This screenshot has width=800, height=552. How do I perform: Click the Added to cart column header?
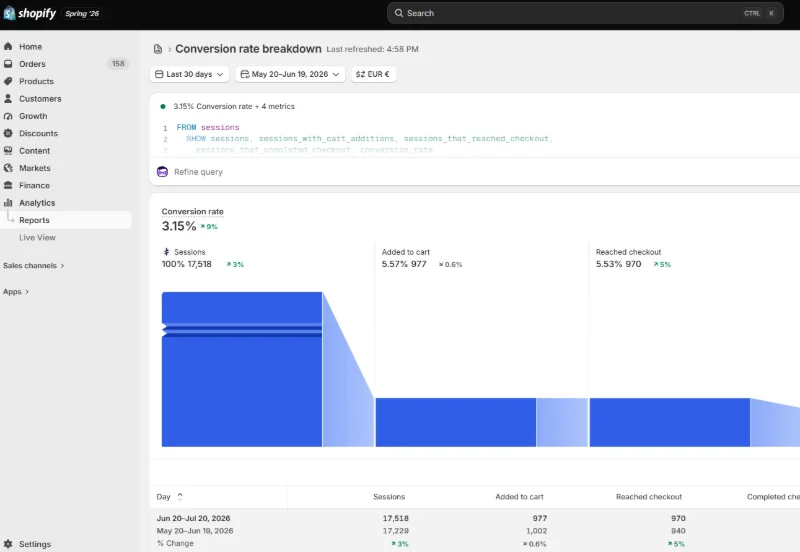[519, 496]
